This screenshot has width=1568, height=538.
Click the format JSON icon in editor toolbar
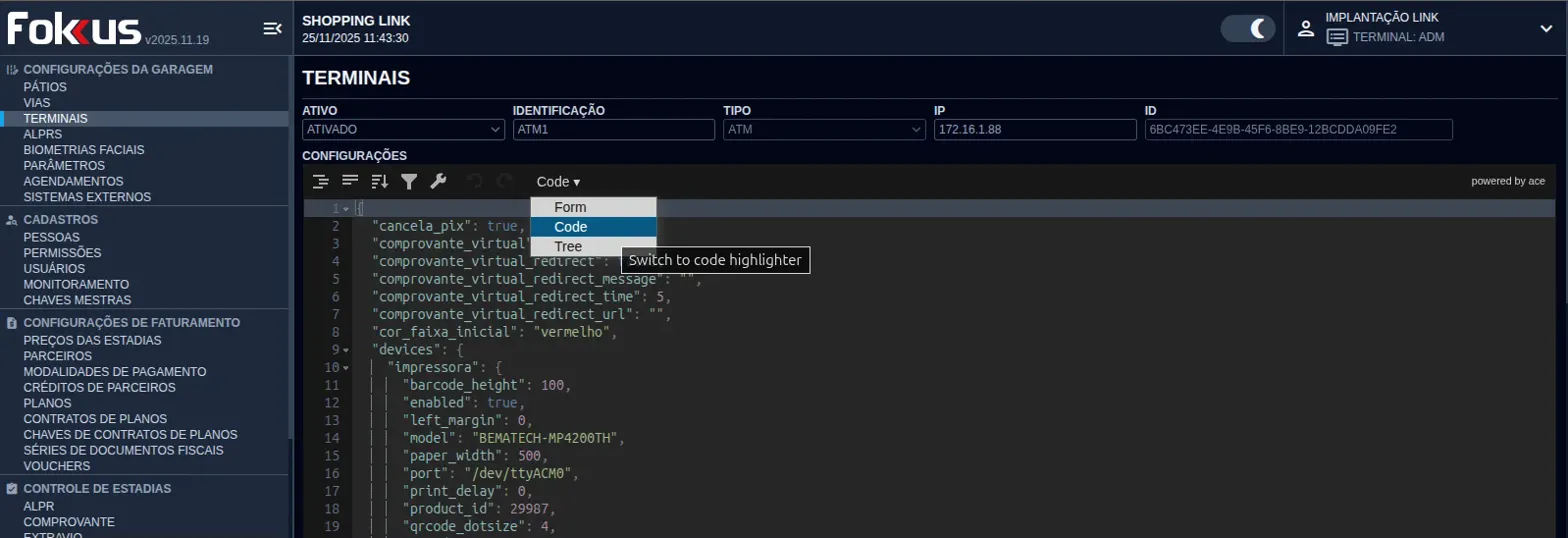pos(320,181)
